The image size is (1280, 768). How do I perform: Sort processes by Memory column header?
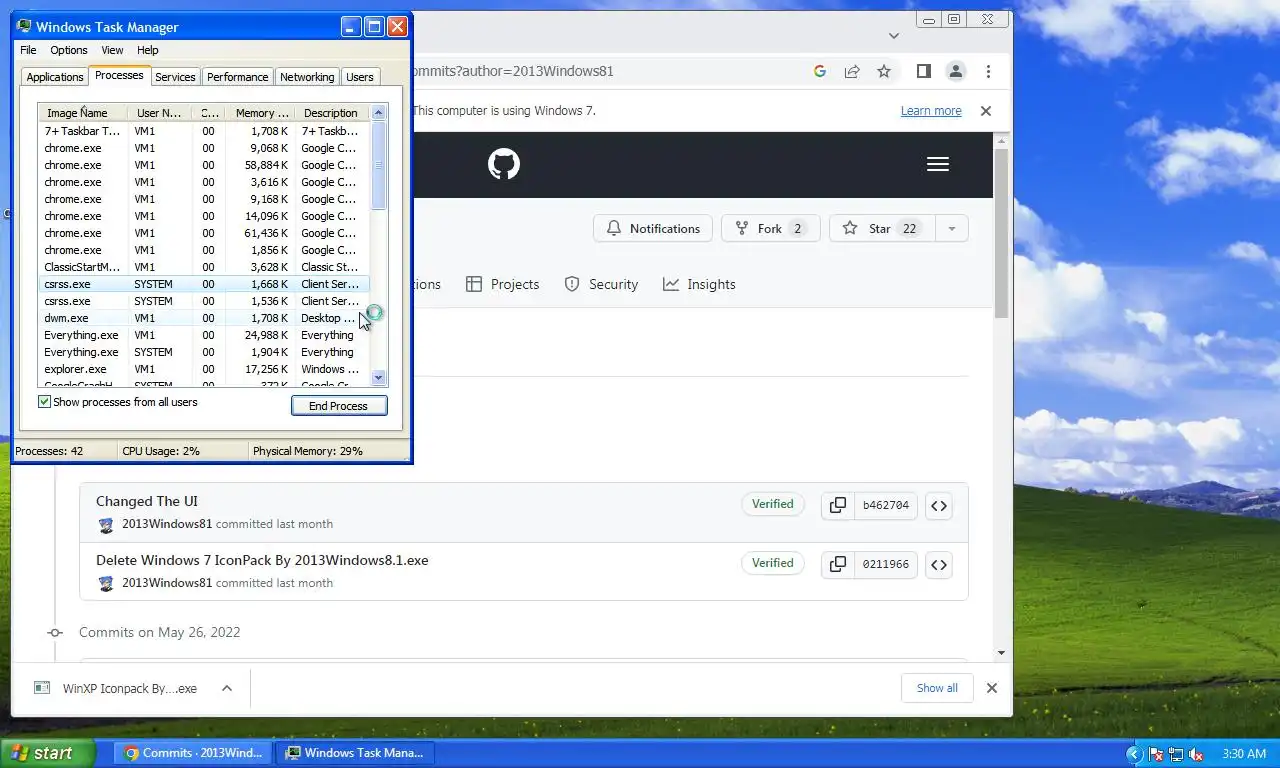(x=262, y=113)
